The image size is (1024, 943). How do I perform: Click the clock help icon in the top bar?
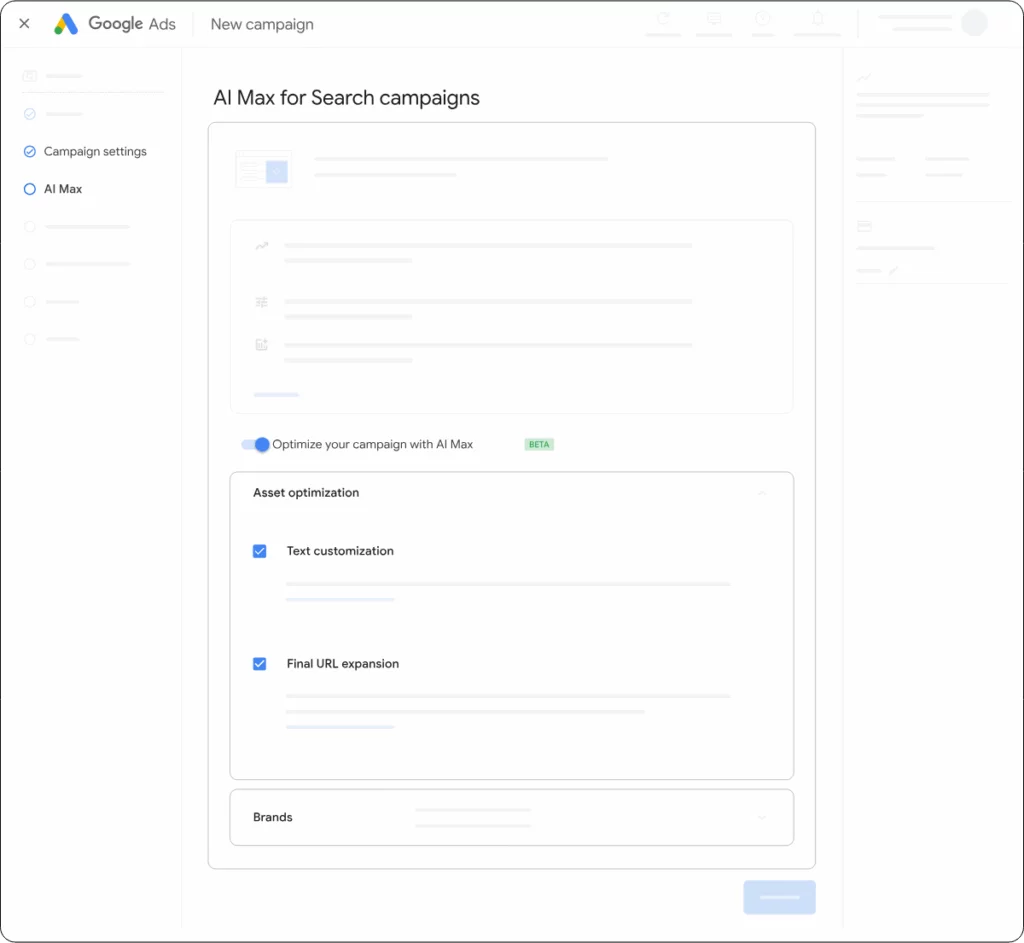764,19
